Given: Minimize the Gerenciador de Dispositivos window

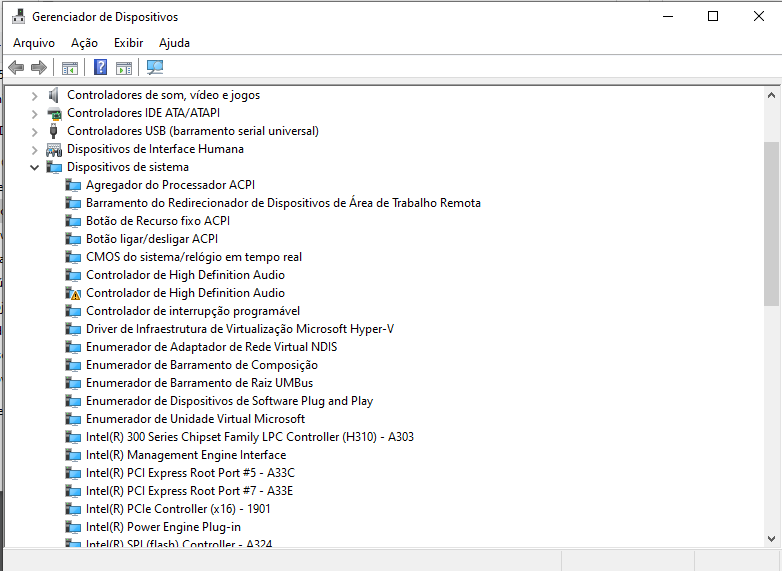Looking at the screenshot, I should click(668, 16).
